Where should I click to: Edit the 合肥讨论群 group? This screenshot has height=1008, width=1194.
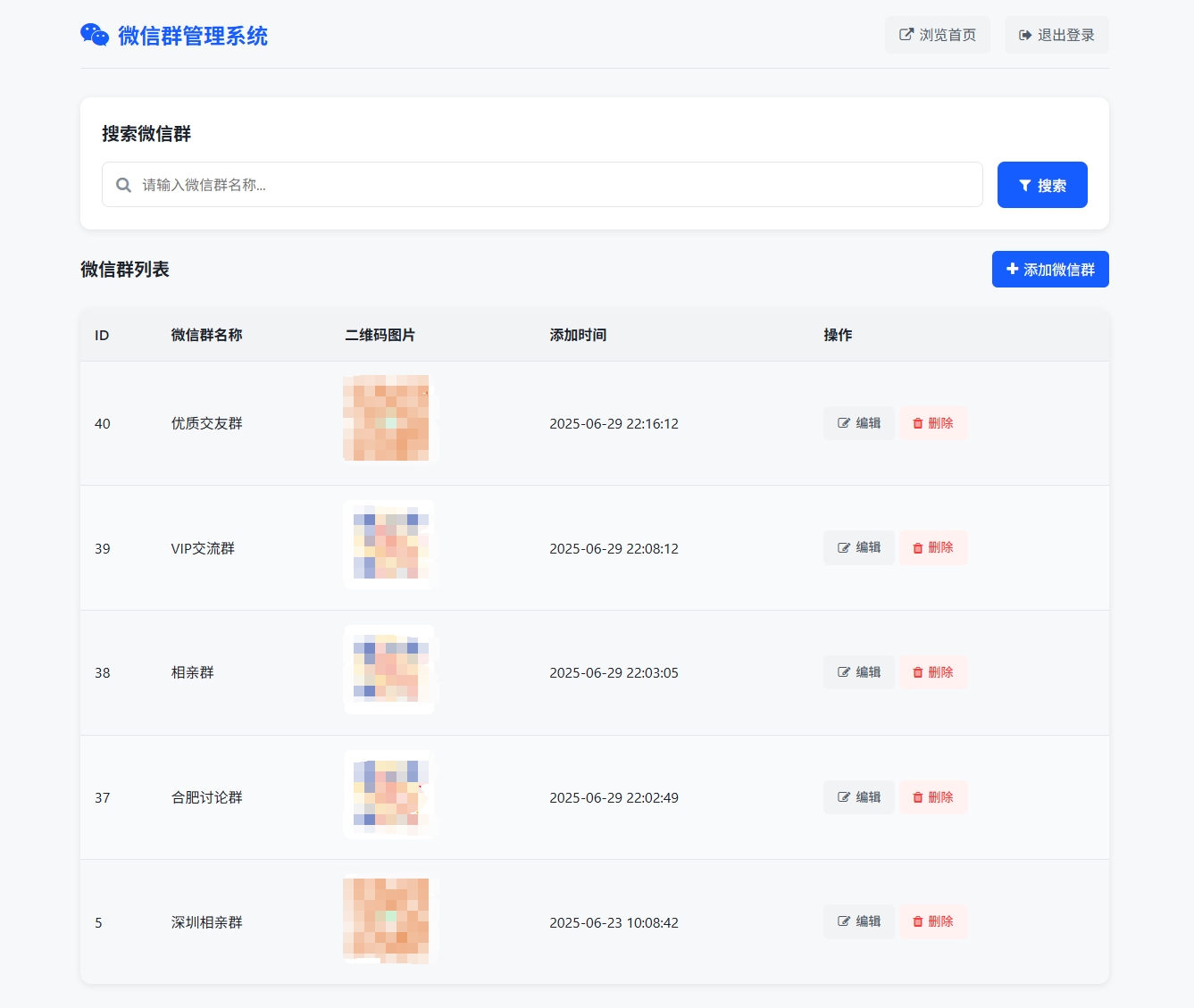[x=858, y=797]
